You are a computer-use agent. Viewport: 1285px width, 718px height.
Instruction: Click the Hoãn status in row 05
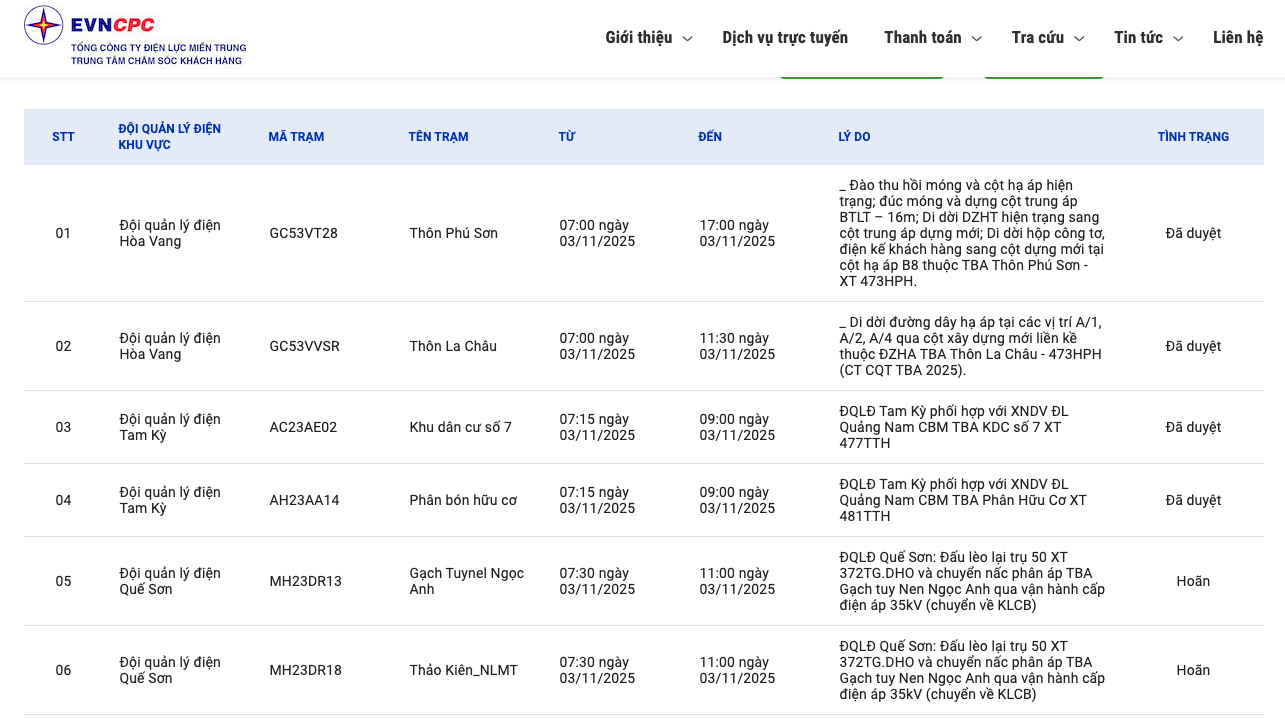[x=1193, y=581]
